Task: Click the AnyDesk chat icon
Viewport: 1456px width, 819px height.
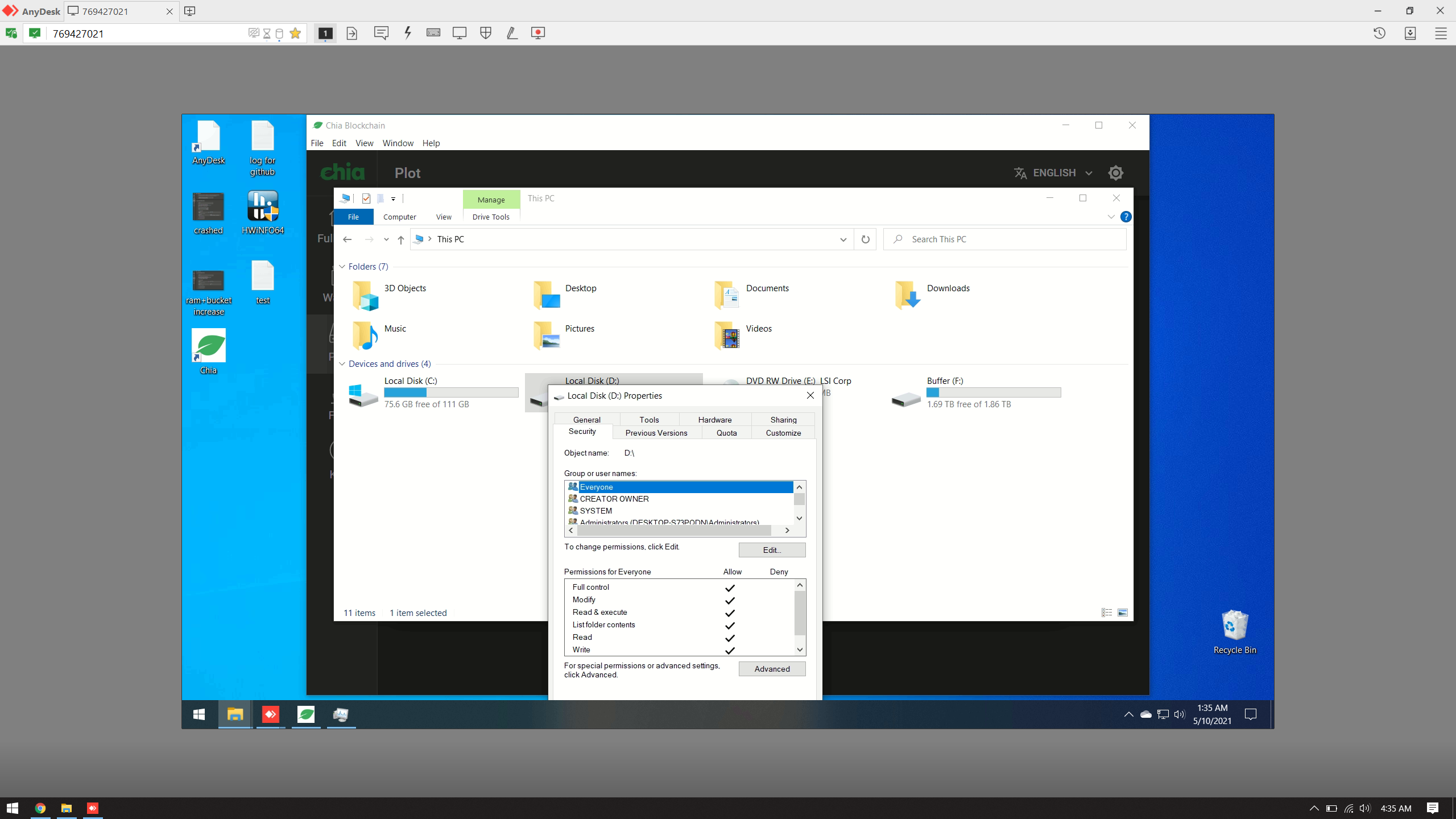Action: pos(381,33)
